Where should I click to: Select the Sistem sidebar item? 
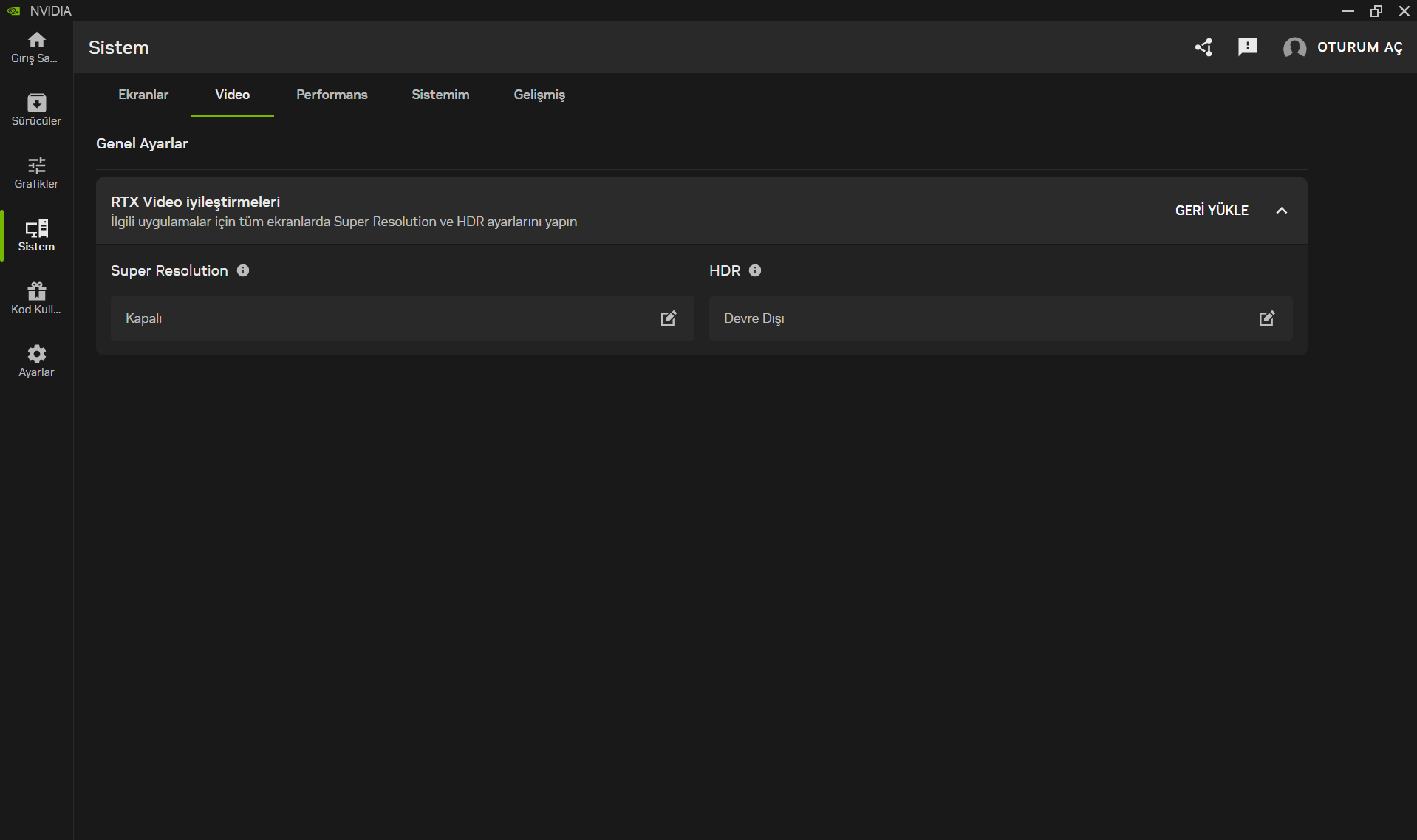point(36,236)
